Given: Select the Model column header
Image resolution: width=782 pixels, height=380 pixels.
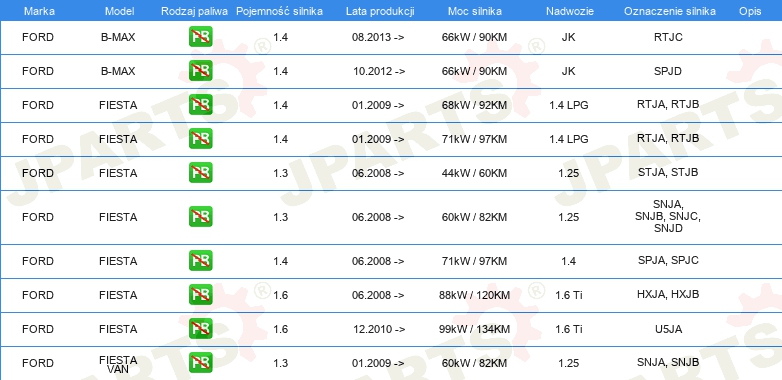Looking at the screenshot, I should pyautogui.click(x=119, y=11).
